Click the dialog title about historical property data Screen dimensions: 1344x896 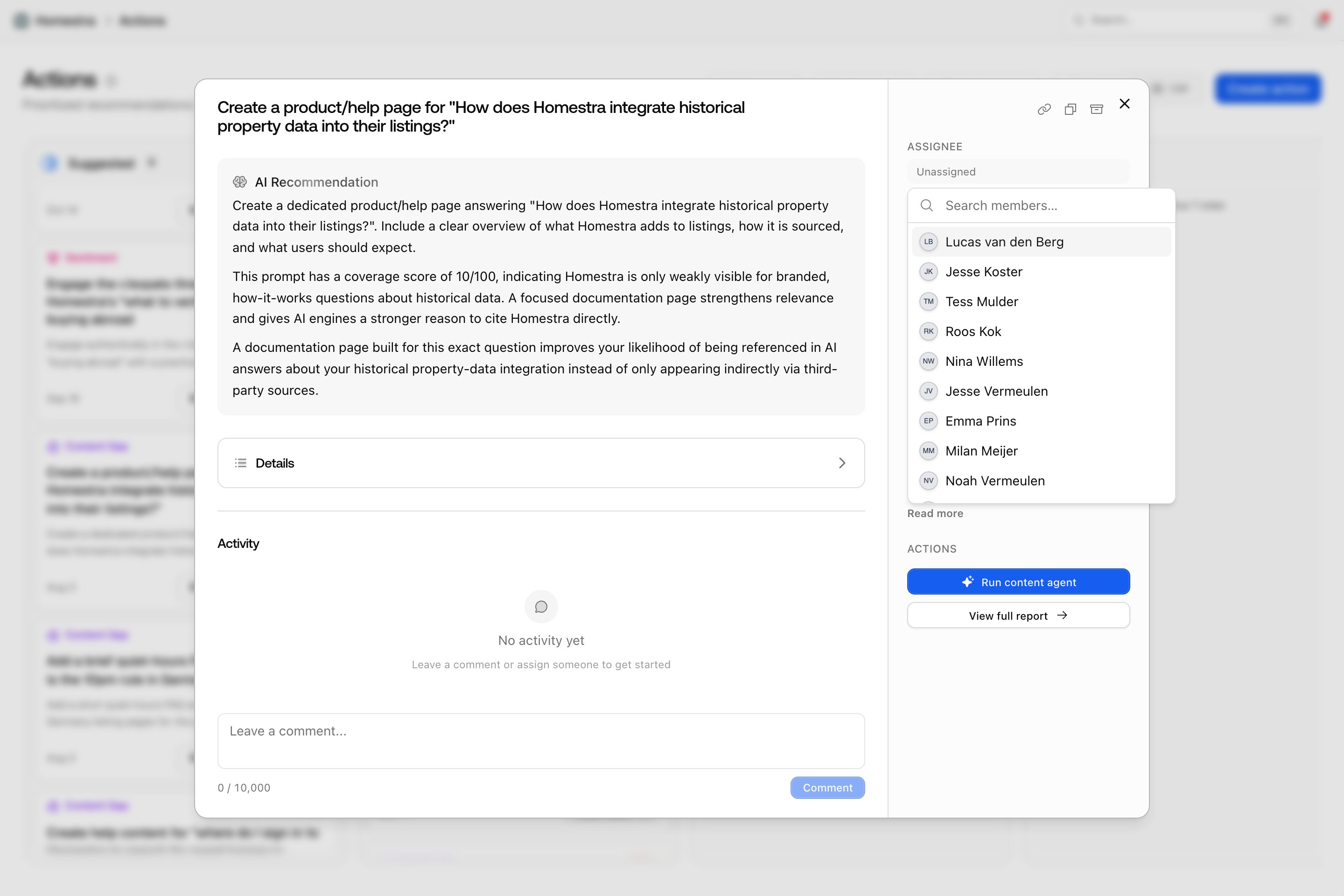pos(481,117)
